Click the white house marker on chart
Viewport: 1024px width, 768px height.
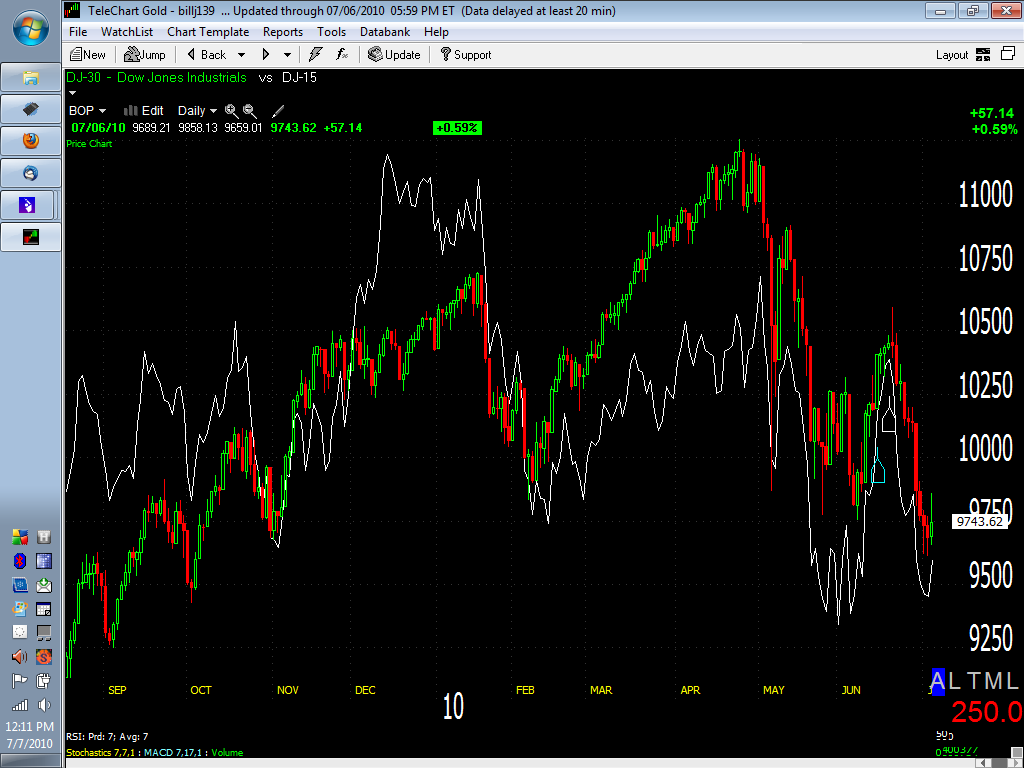click(x=889, y=419)
